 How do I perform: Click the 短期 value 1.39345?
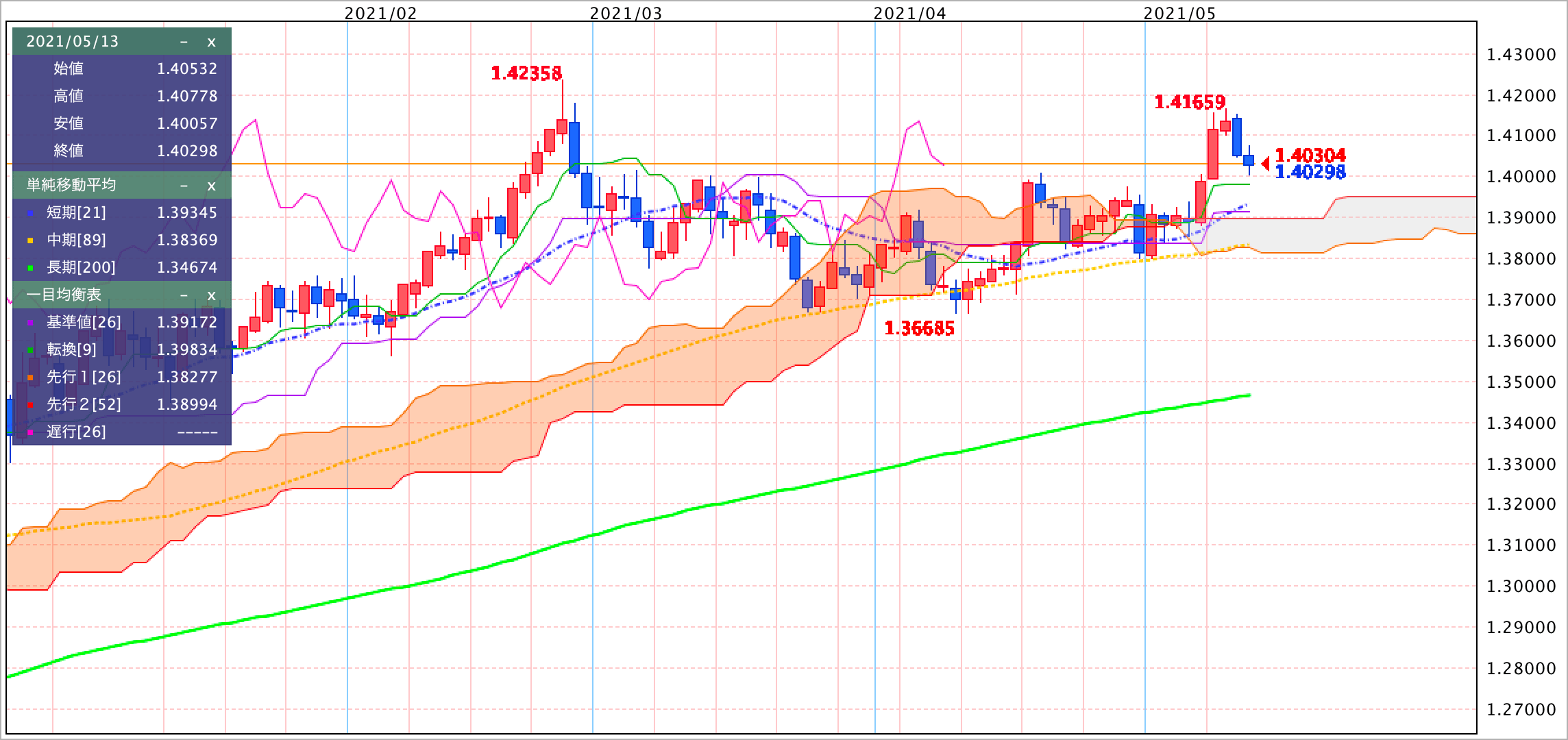187,212
